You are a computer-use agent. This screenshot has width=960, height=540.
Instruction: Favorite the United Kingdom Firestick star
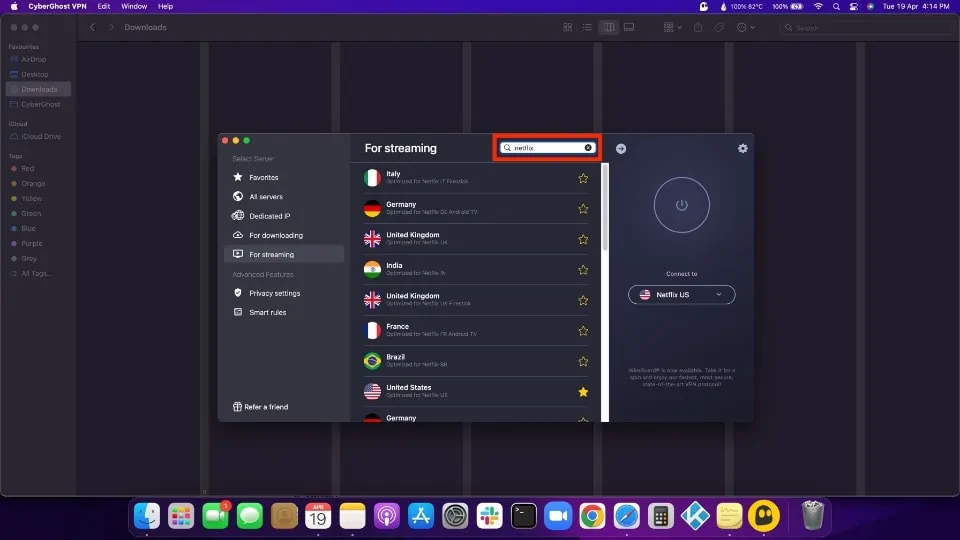click(x=583, y=301)
